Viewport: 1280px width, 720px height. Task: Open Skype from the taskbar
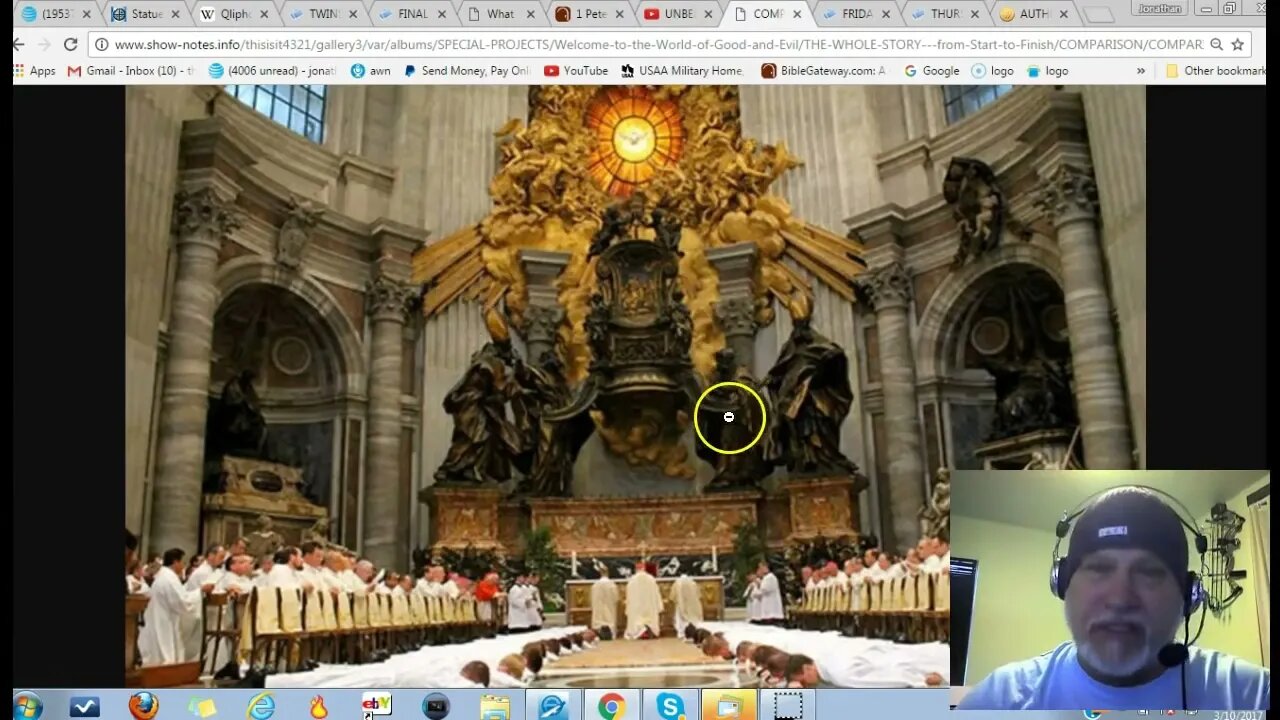pos(670,706)
